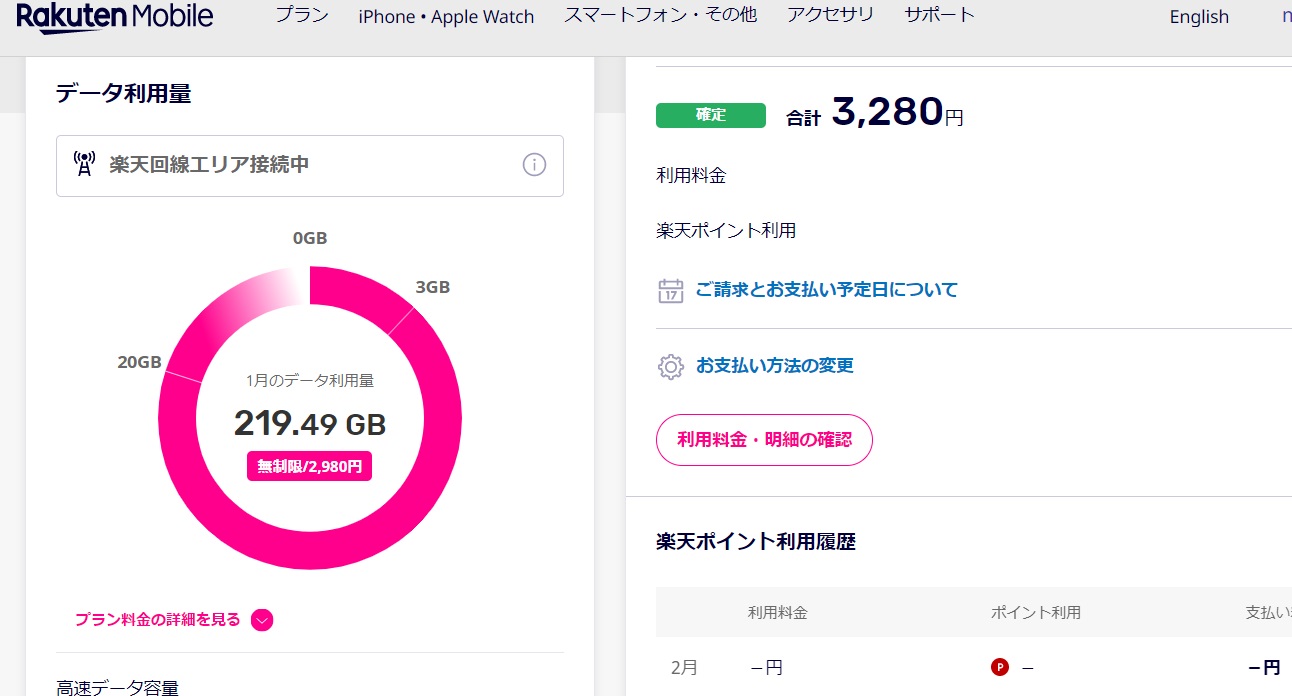Click 利用料金・明細の確認 button
Screen dimensions: 1292x696
764,439
